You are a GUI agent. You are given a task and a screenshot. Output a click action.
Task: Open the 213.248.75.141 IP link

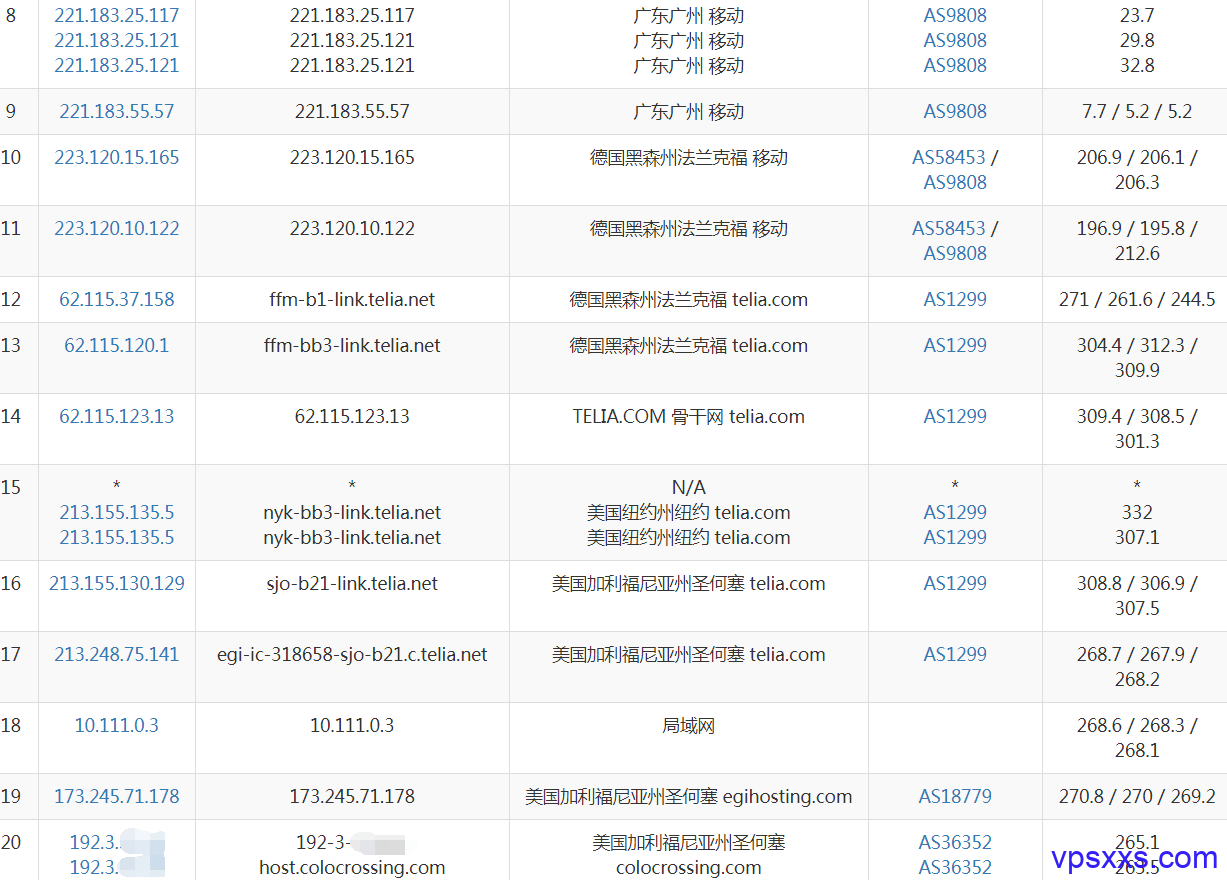[x=117, y=654]
